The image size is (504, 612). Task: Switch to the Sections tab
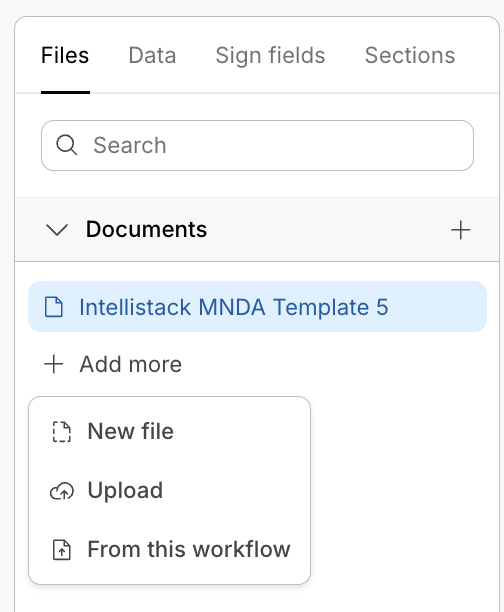pyautogui.click(x=410, y=55)
